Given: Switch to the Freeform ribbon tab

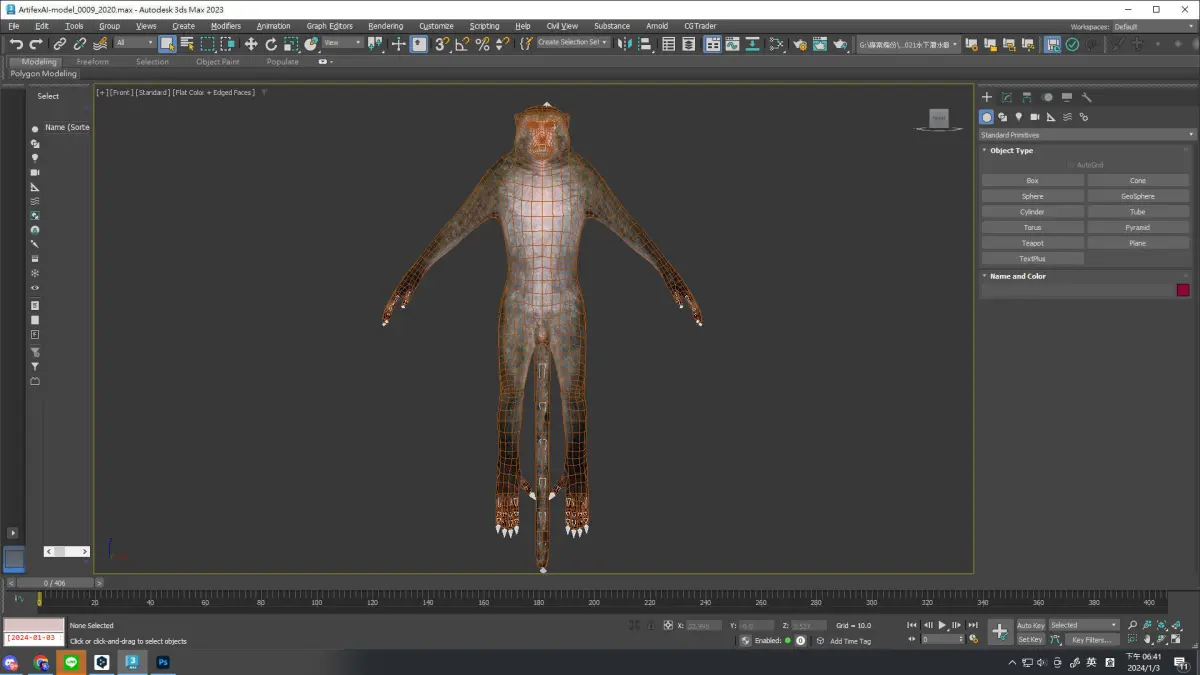Looking at the screenshot, I should pos(93,62).
